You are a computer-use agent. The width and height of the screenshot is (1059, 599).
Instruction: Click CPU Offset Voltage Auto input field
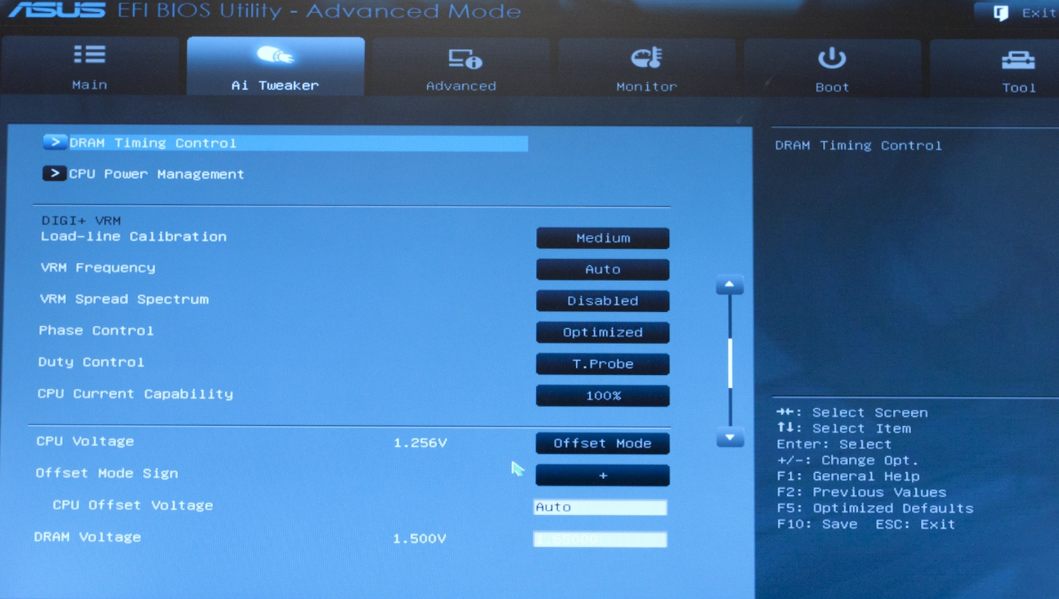600,507
